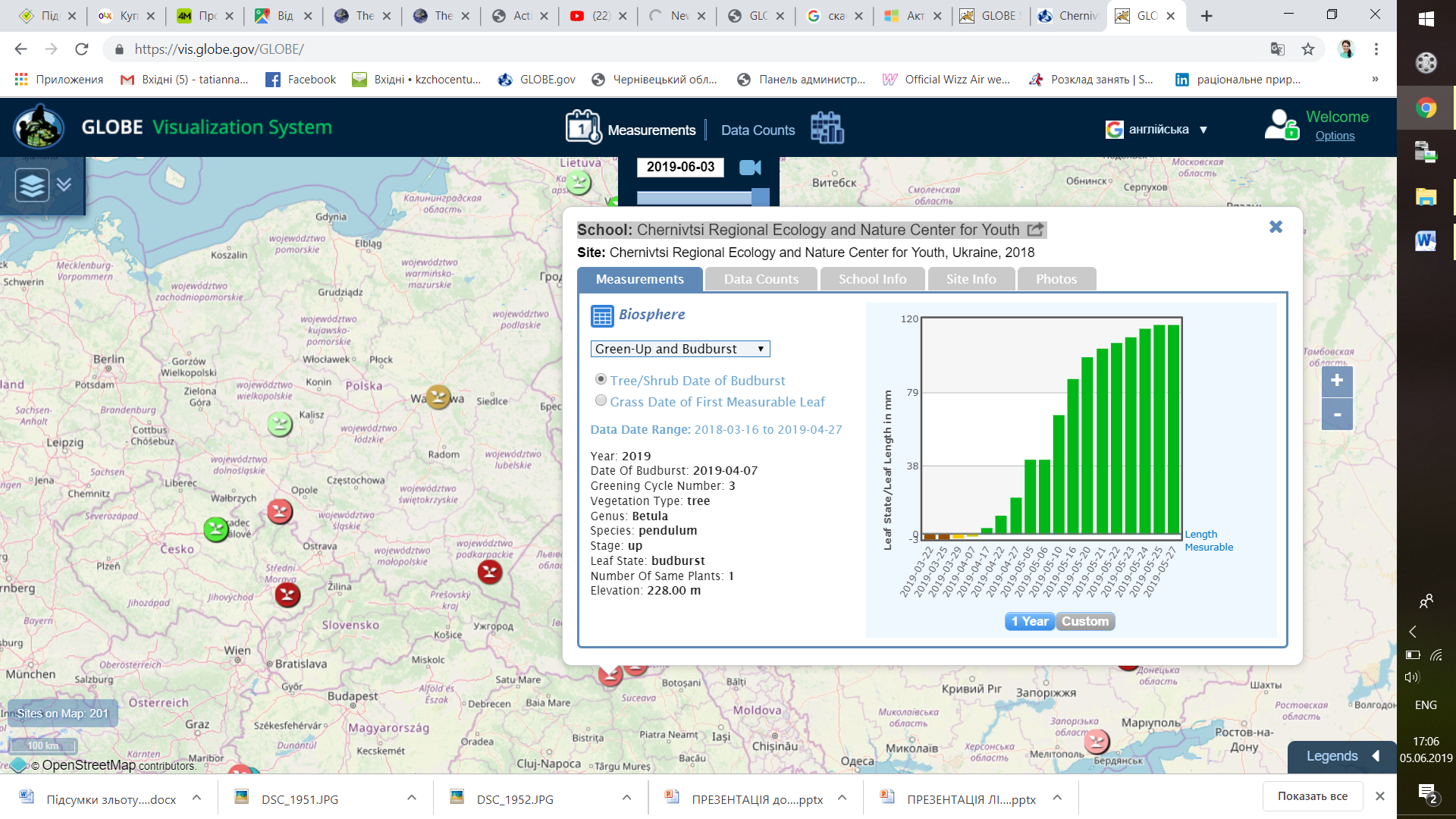Open Green-Up and Budburst dropdown

coord(679,349)
